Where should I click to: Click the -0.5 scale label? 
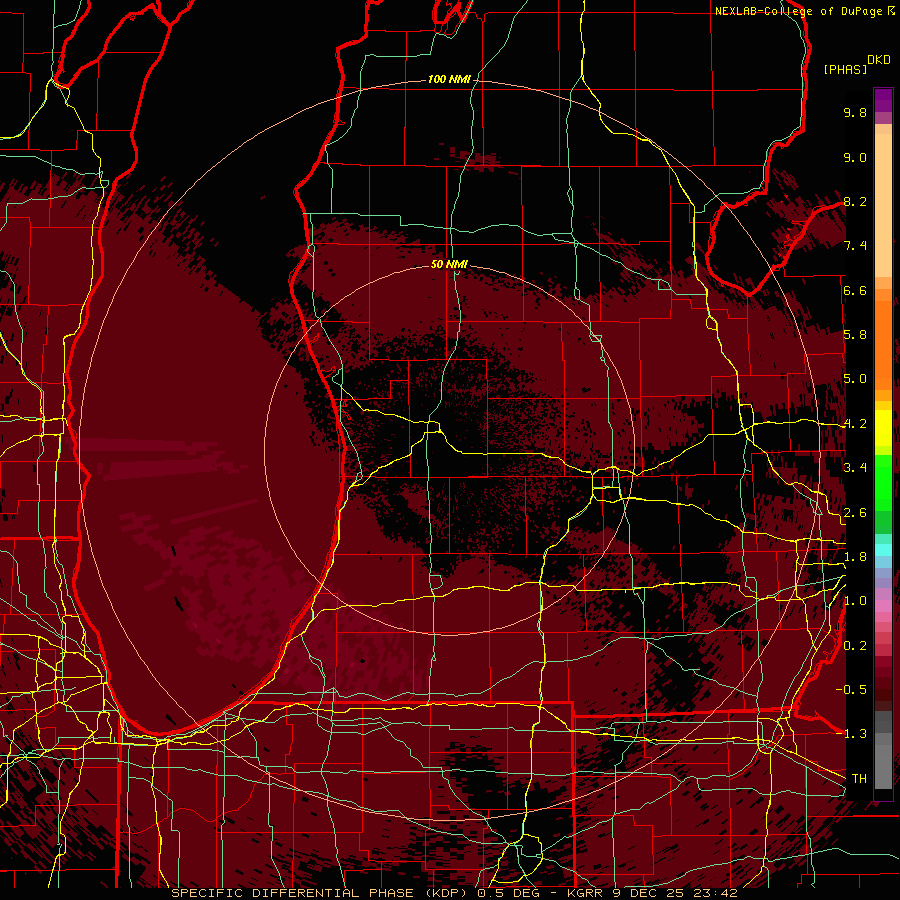[851, 690]
